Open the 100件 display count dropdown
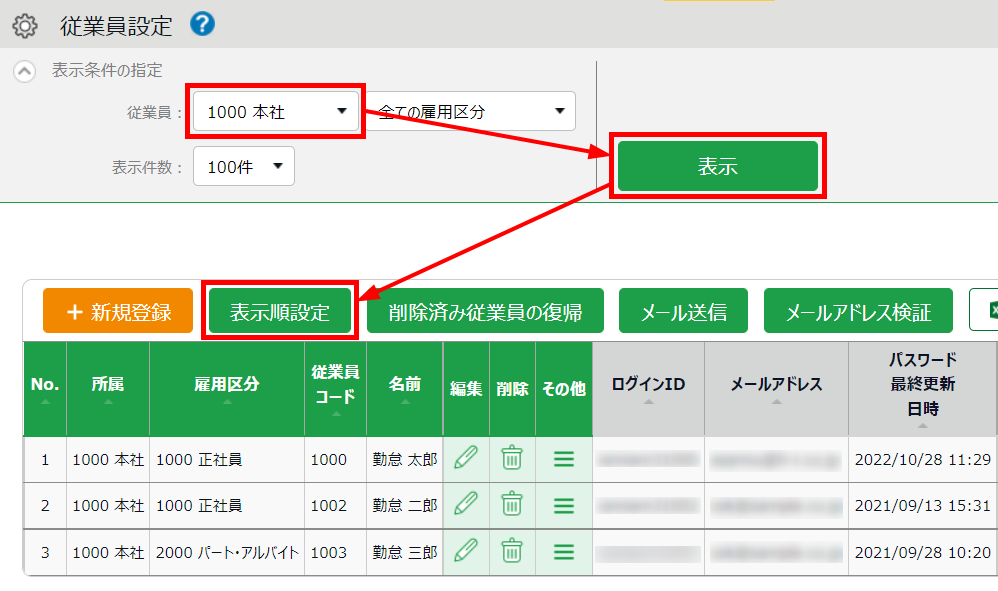This screenshot has width=998, height=591. point(244,167)
